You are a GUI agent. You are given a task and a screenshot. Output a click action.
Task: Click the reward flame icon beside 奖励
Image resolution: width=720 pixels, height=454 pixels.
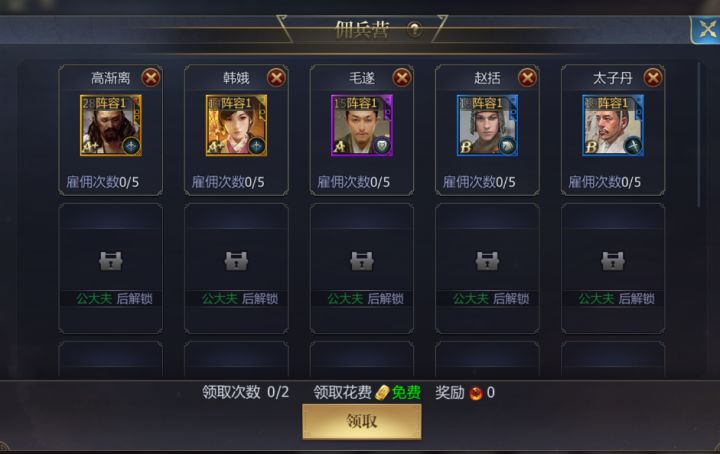(476, 393)
